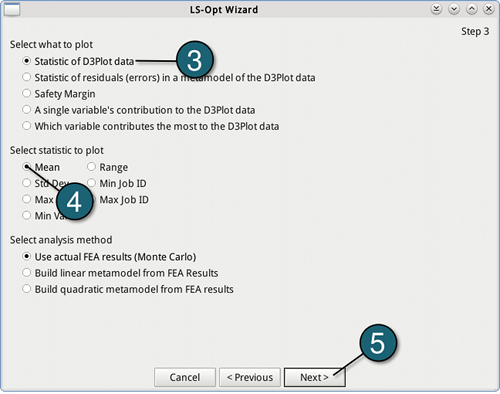This screenshot has width=500, height=394.
Task: Go back with the '< Previous' button
Action: (250, 377)
